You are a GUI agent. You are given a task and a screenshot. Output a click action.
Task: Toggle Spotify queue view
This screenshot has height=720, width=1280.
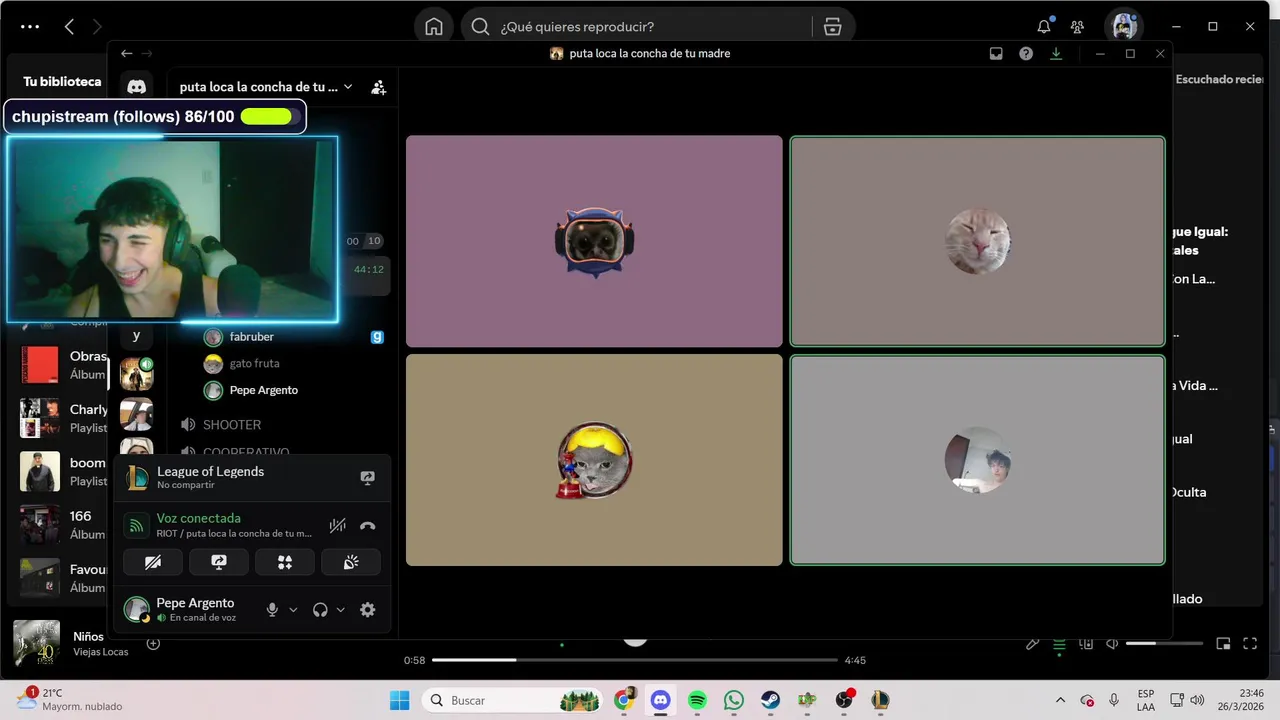pyautogui.click(x=1059, y=645)
